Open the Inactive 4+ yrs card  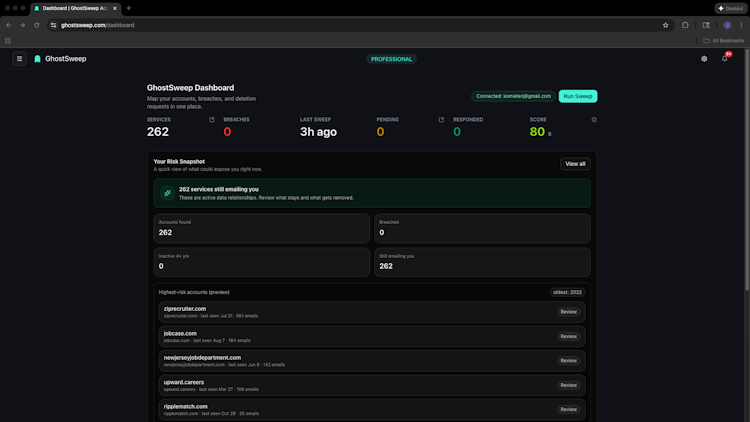[x=262, y=262]
